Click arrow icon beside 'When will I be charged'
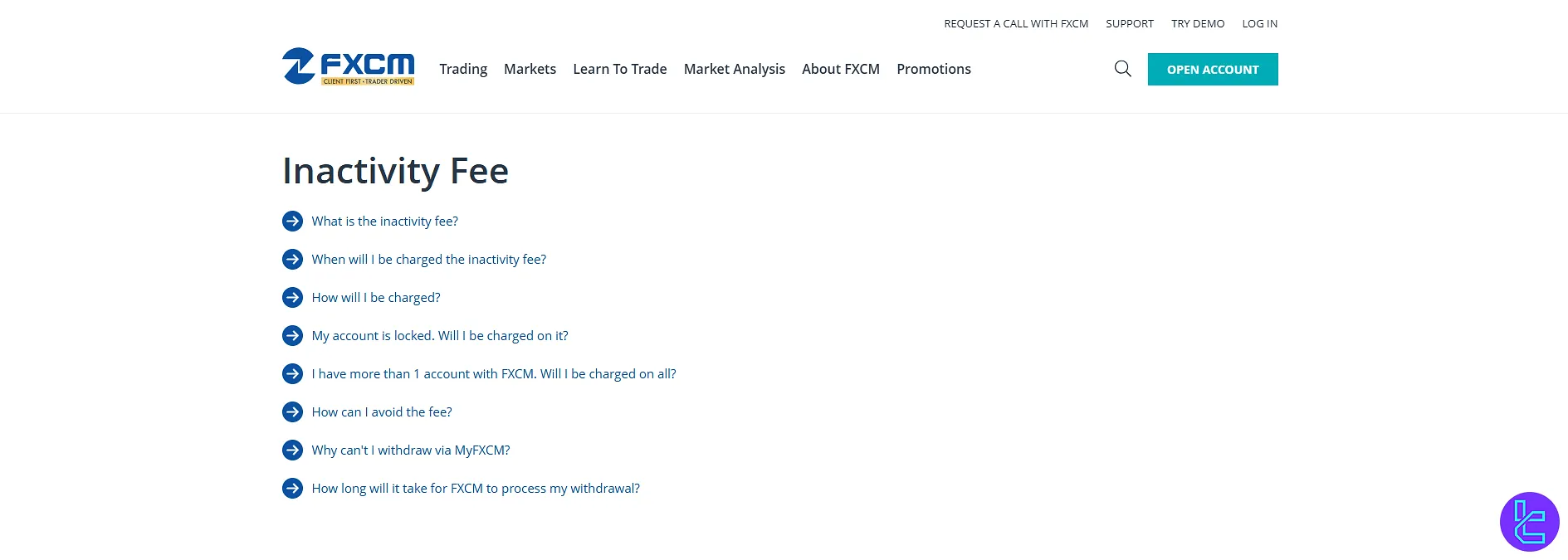 [x=292, y=260]
